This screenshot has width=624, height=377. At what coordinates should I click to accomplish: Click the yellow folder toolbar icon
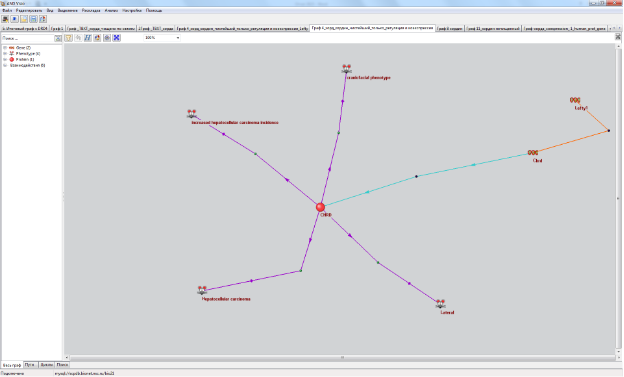(x=24, y=19)
